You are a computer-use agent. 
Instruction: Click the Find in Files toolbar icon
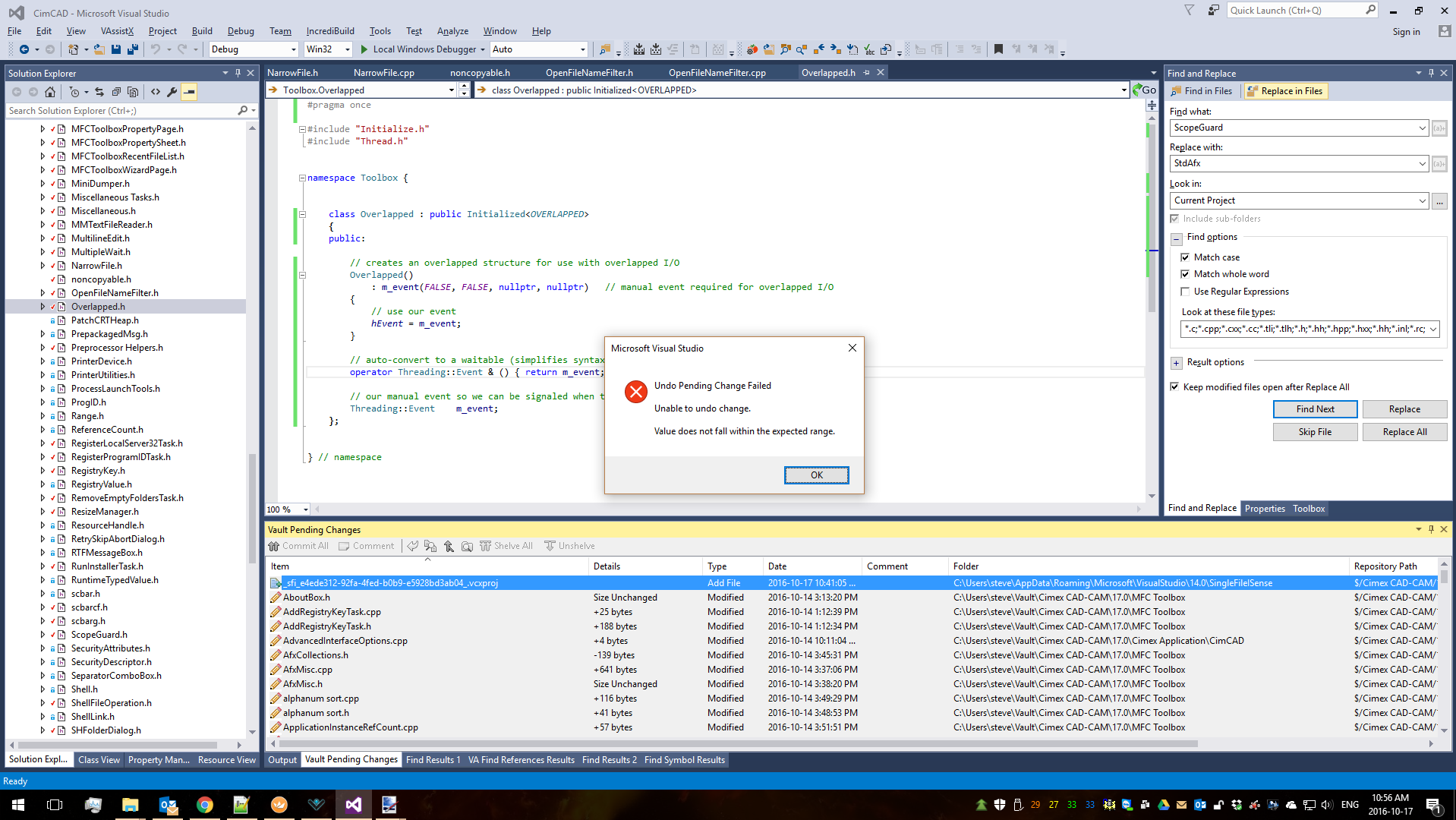click(605, 49)
